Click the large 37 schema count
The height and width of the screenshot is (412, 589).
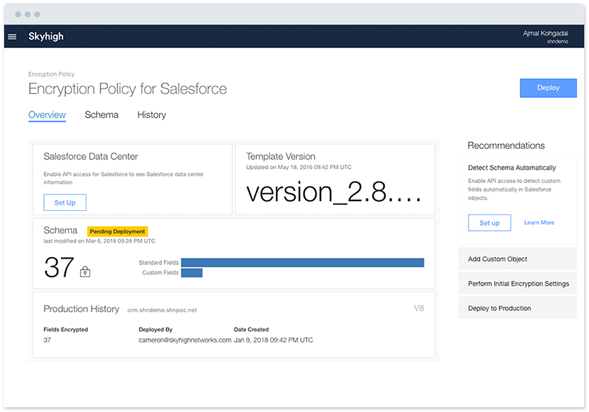[x=59, y=267]
